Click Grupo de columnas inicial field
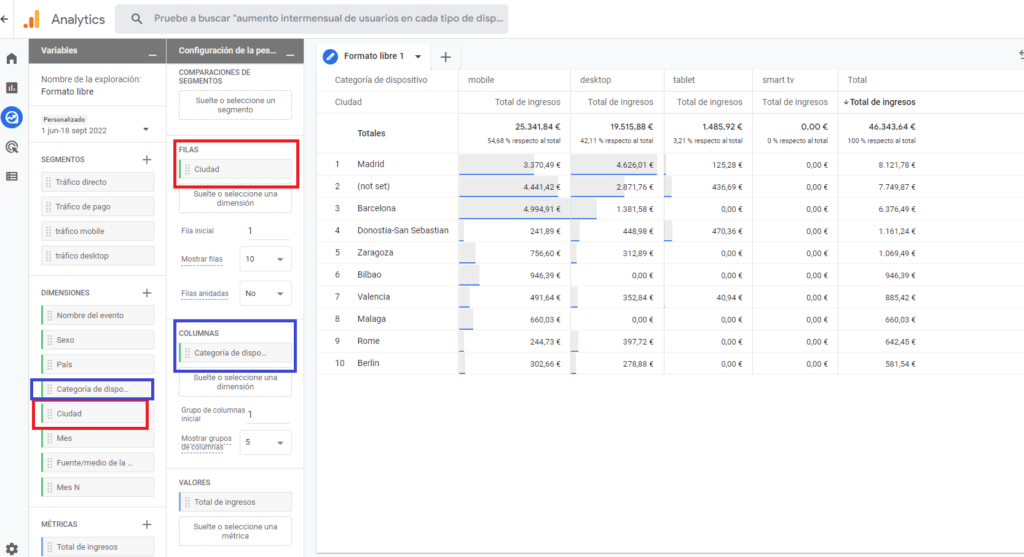The image size is (1024, 557). click(x=266, y=414)
